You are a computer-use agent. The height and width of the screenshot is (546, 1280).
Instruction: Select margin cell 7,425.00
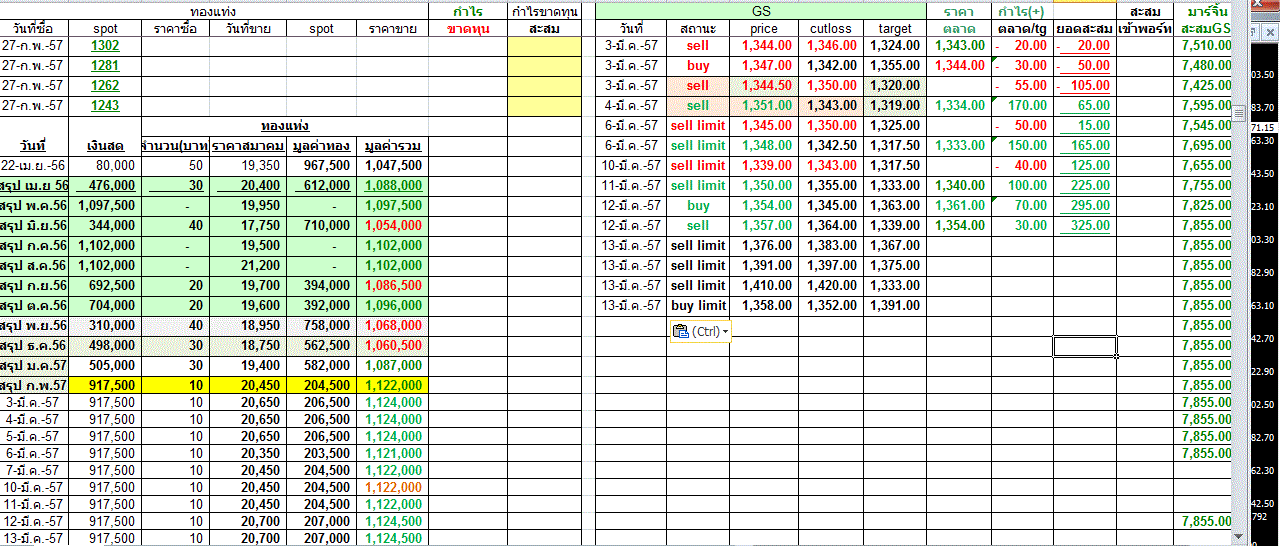(1205, 86)
